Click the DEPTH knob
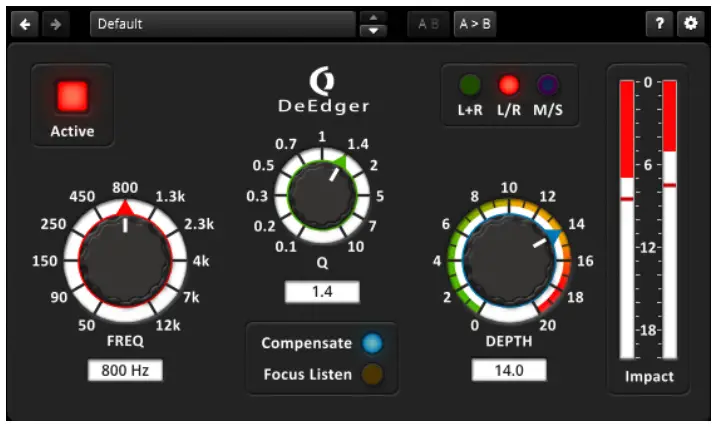Viewport: 723px width, 427px height. pyautogui.click(x=509, y=261)
